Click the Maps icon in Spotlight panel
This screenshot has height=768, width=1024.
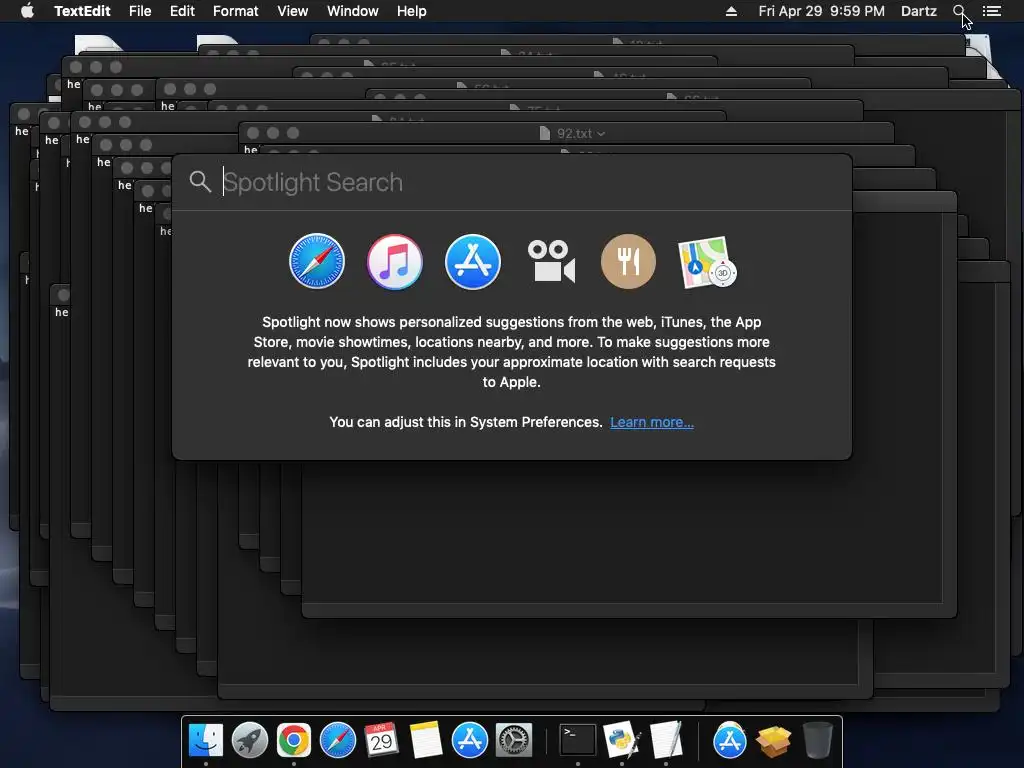tap(707, 262)
